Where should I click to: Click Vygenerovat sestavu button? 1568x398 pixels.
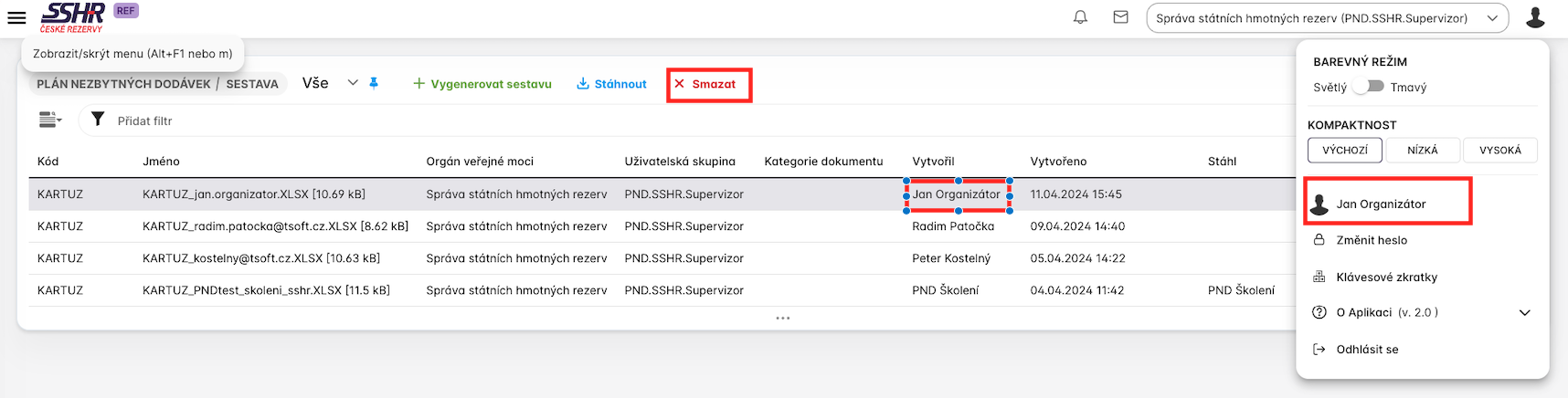coord(482,84)
